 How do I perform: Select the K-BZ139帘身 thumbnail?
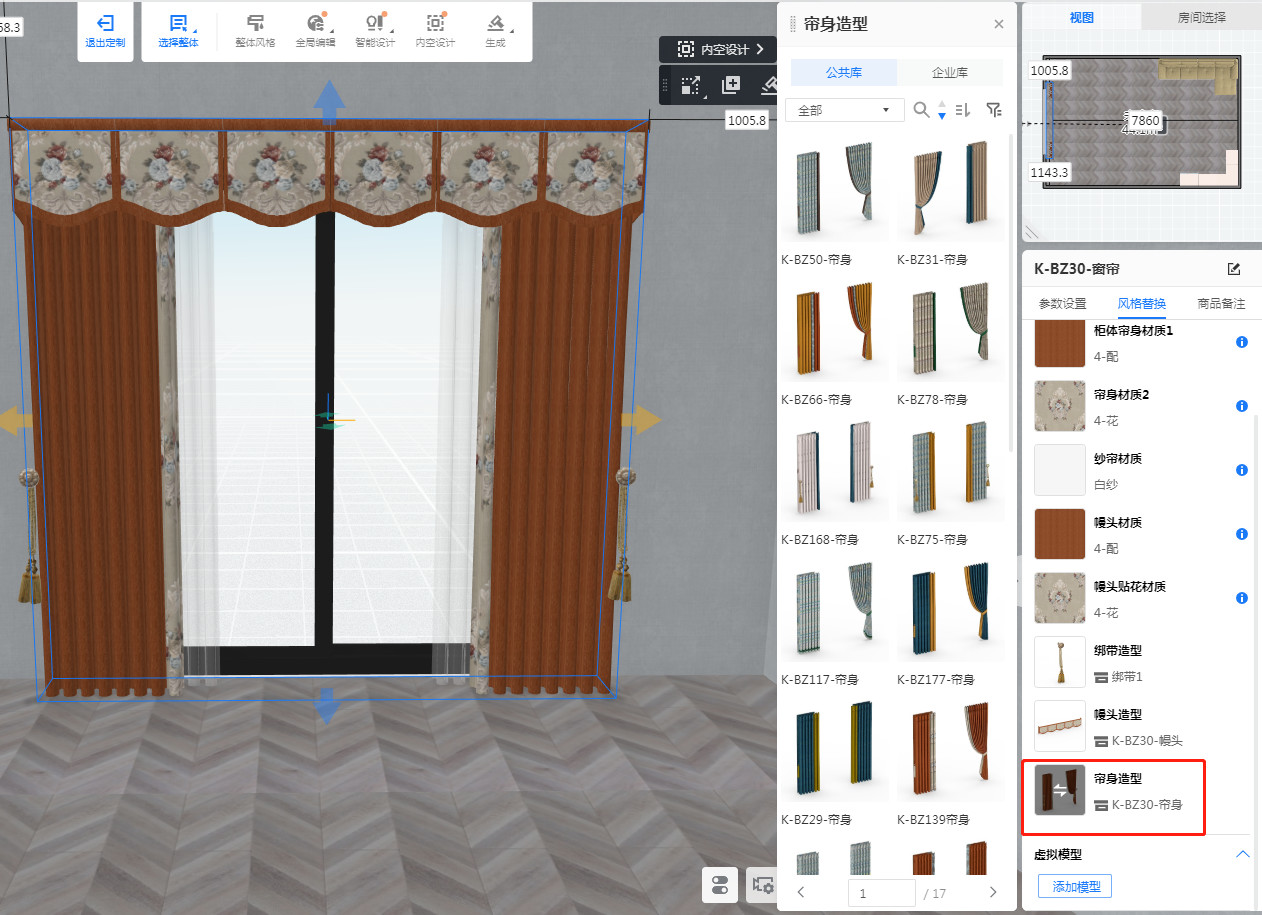pyautogui.click(x=950, y=746)
